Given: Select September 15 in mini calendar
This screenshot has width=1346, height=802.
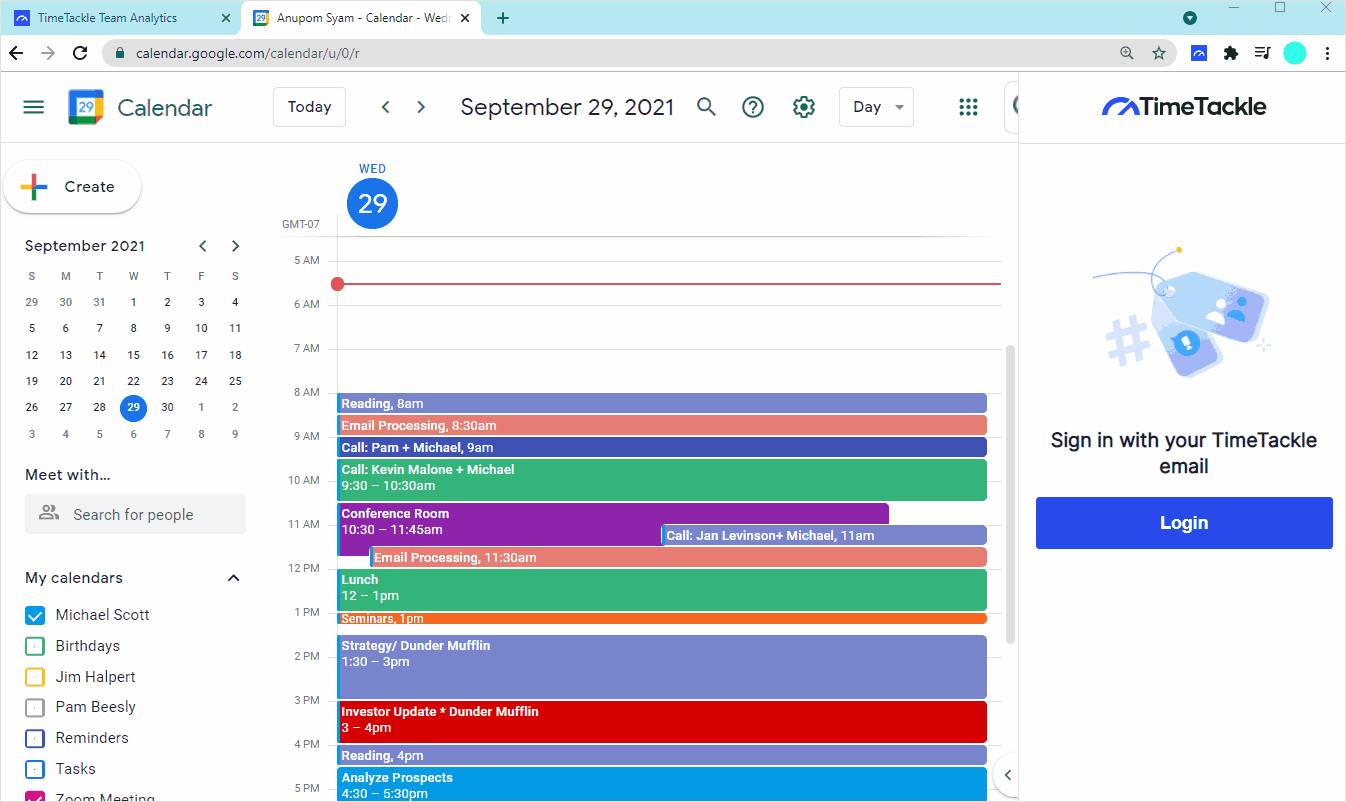Looking at the screenshot, I should pos(133,354).
